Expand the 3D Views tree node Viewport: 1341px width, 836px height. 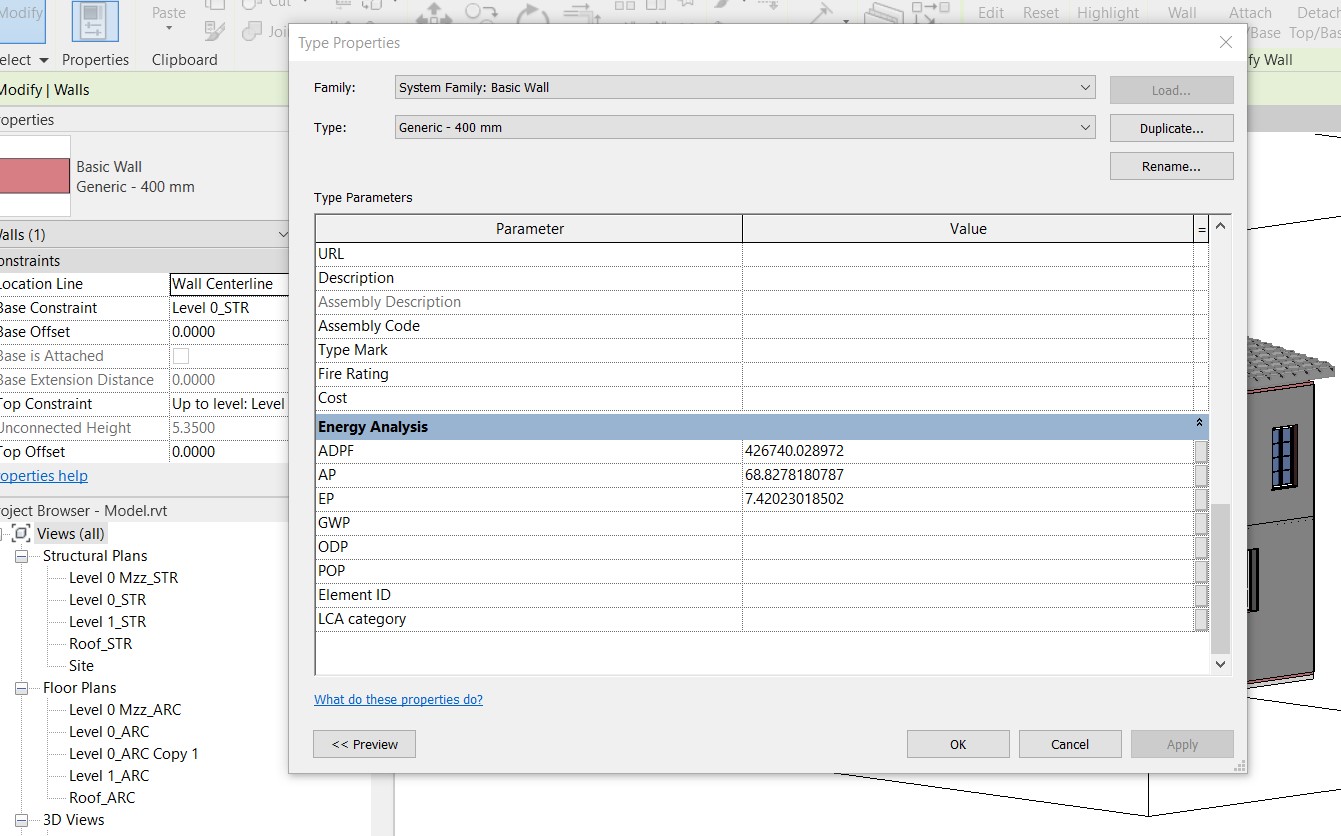21,820
